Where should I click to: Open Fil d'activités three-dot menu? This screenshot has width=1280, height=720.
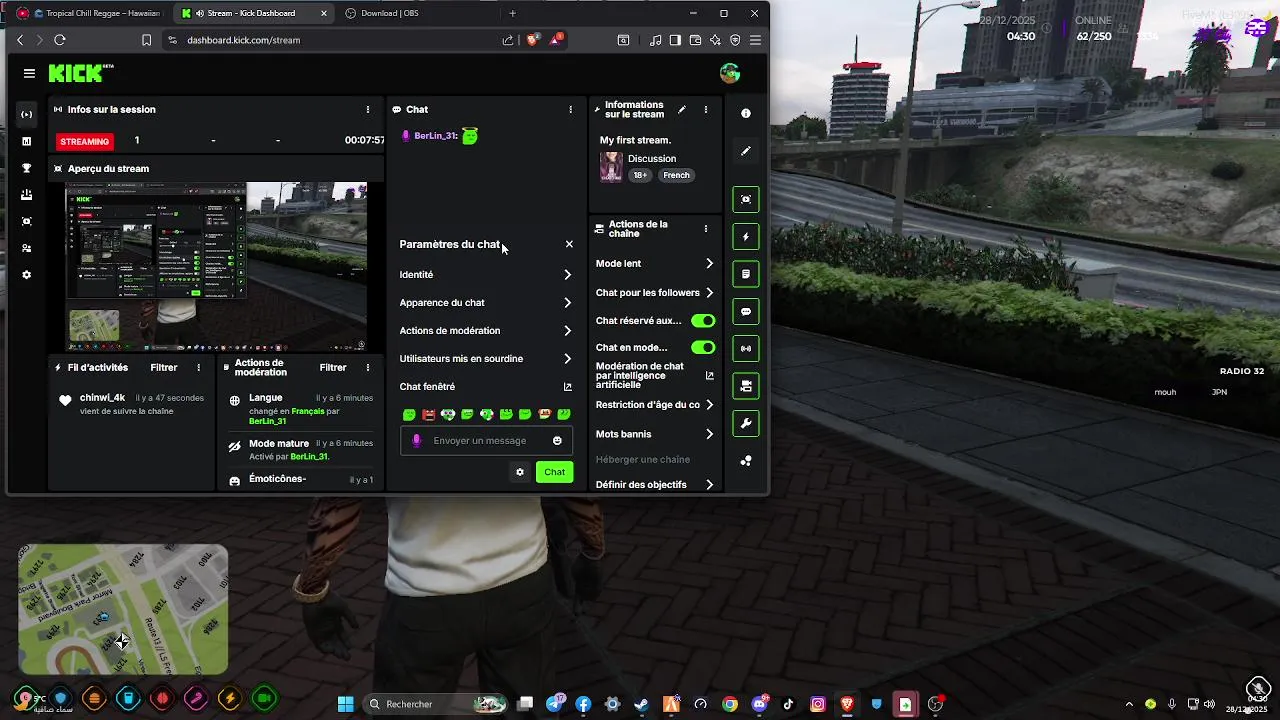(x=199, y=367)
